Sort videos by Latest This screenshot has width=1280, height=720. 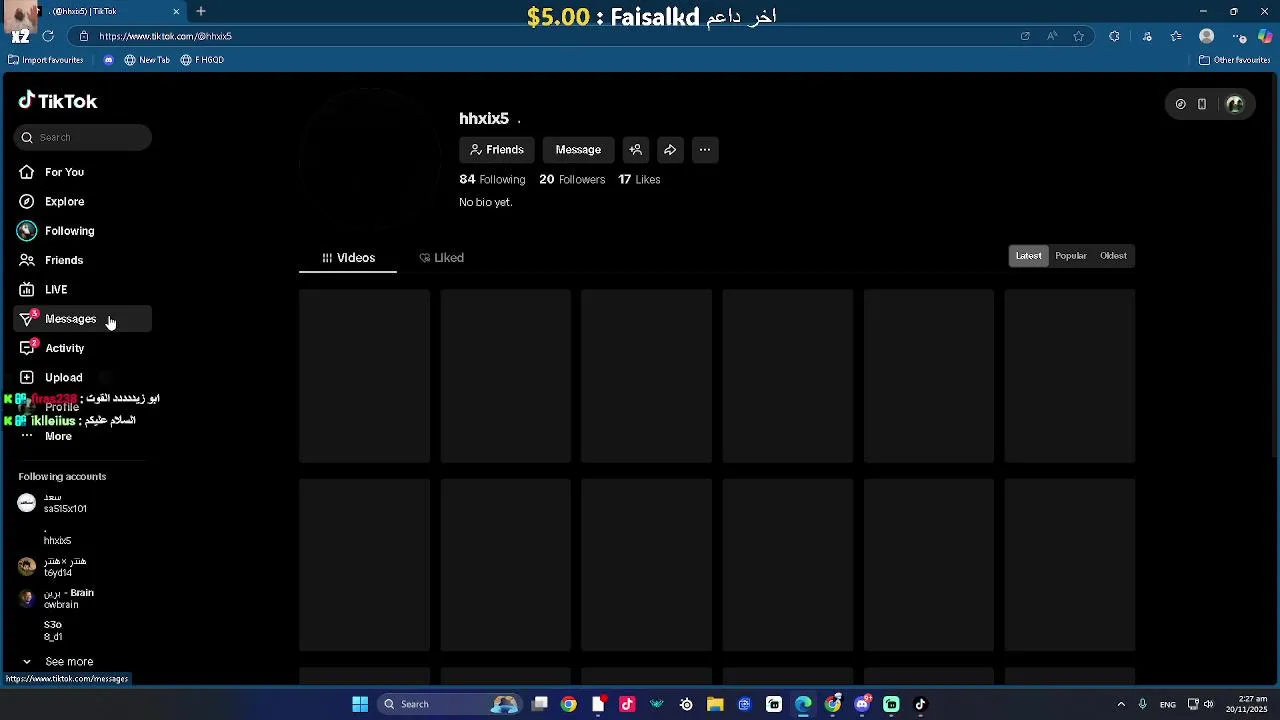point(1028,256)
